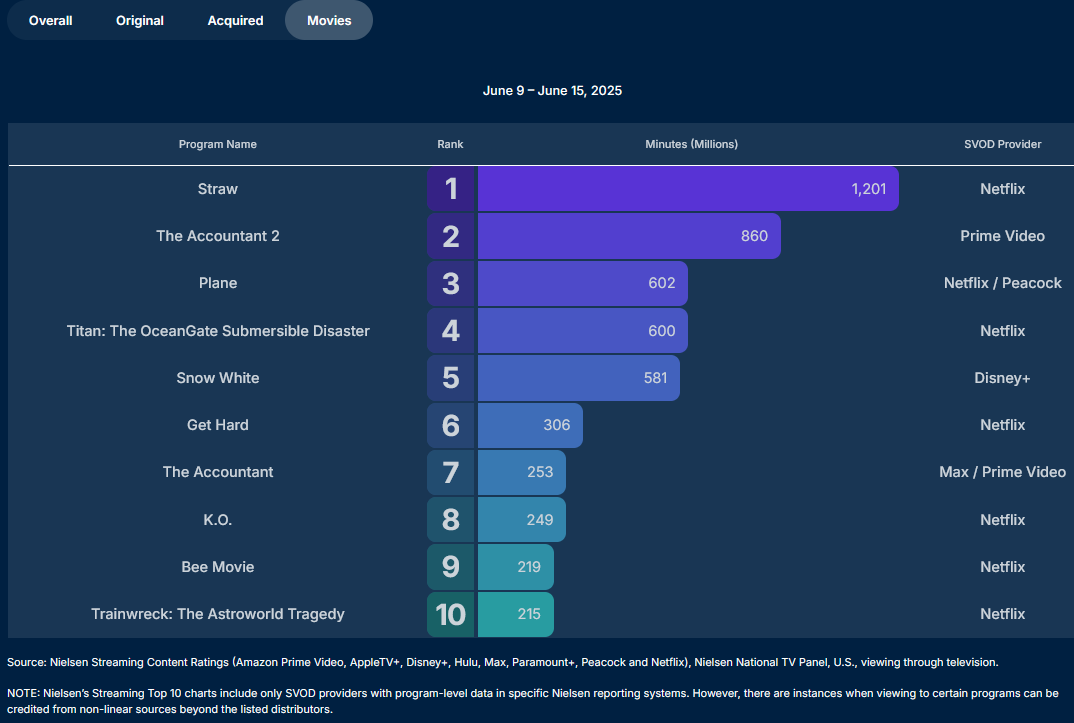This screenshot has width=1074, height=723.
Task: Click the rank 3 number badge
Action: tap(451, 283)
